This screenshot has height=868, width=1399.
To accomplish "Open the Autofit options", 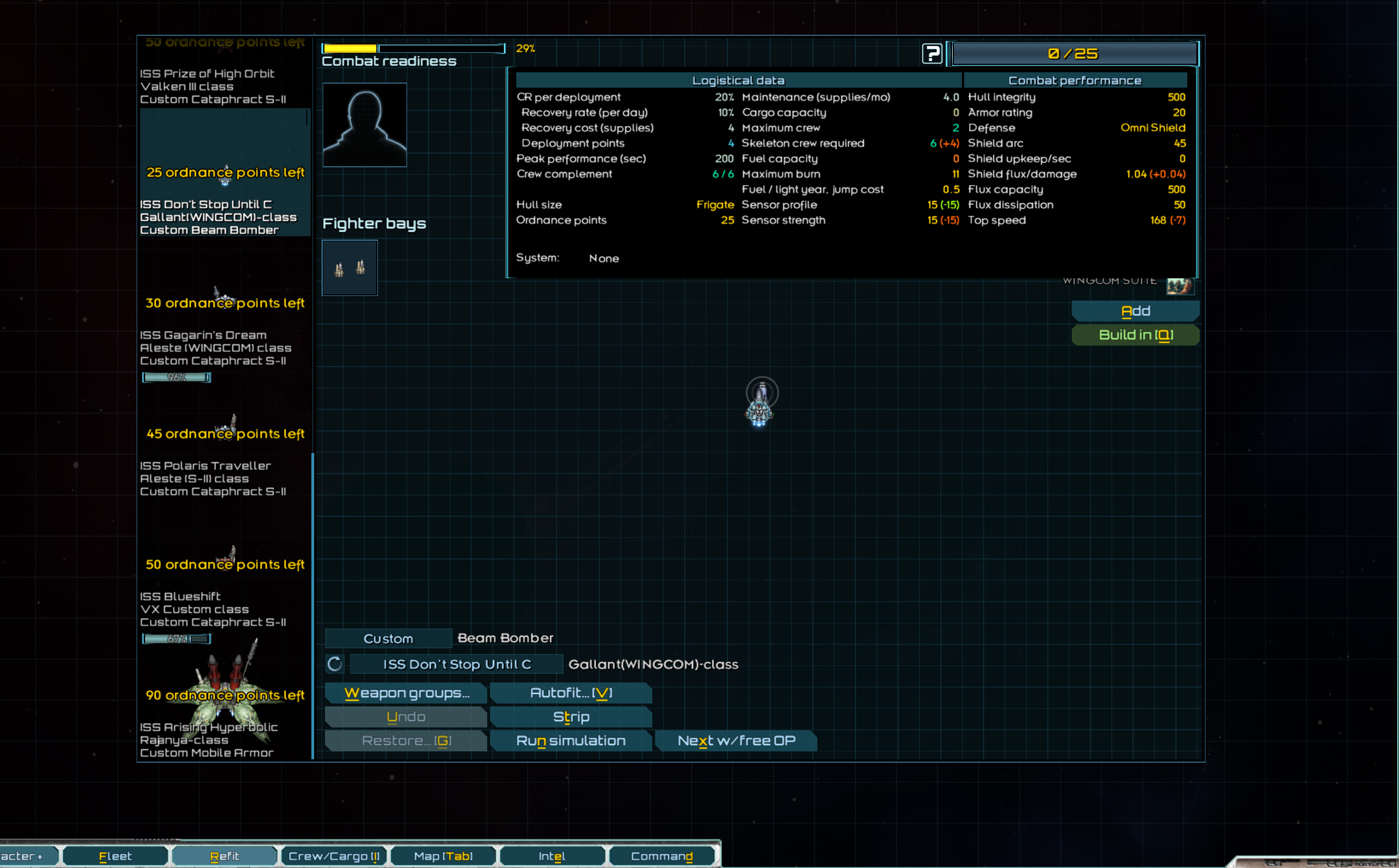I will 571,693.
